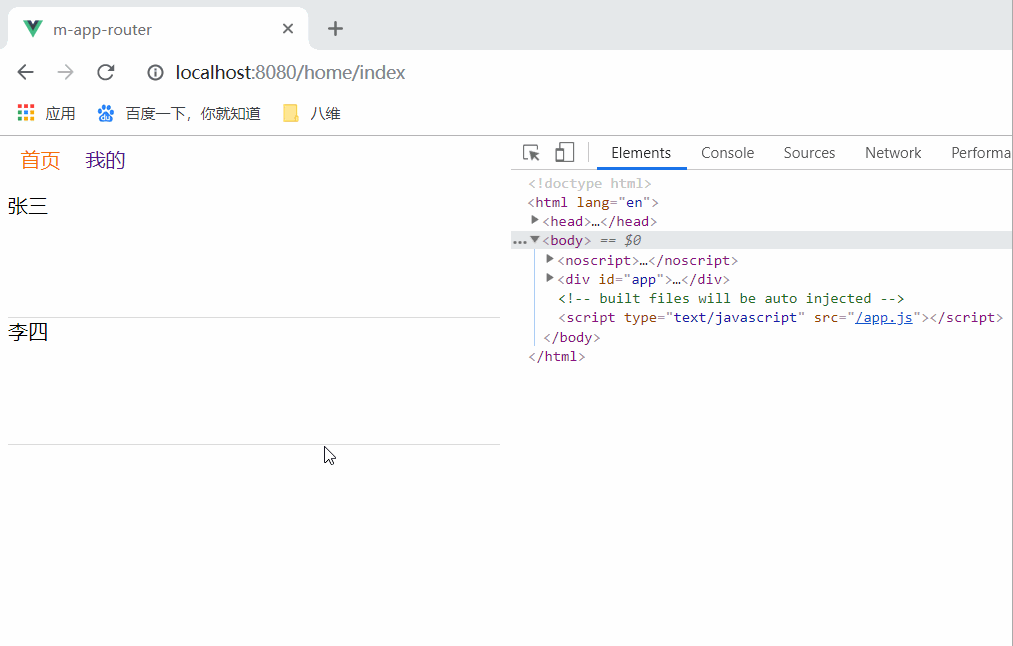This screenshot has height=646, width=1013.
Task: Select the doctype html line
Action: coord(589,183)
